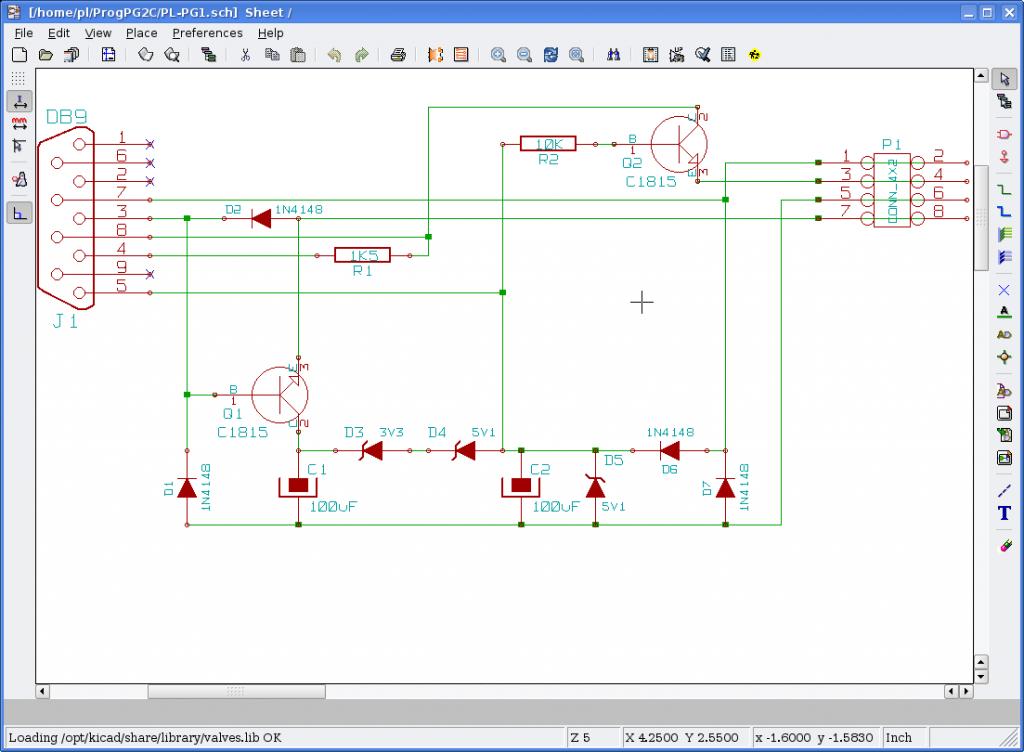Click the Undo arrow button

point(334,55)
